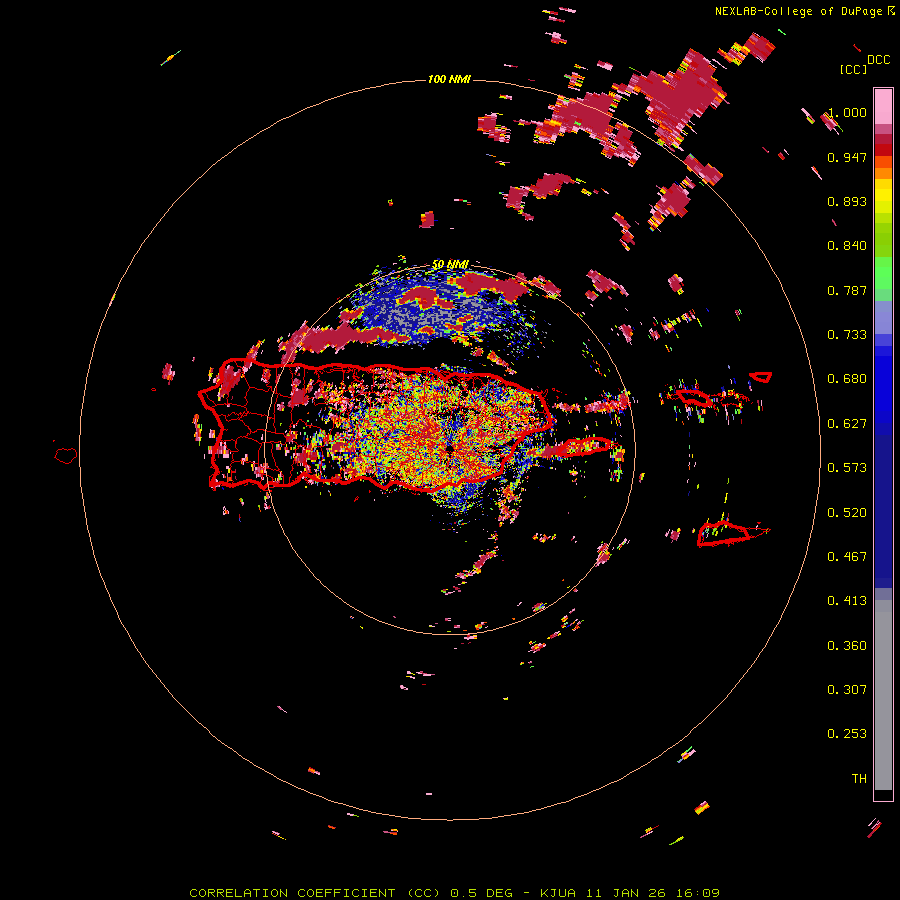Select the 0.627 color scale label

[x=847, y=424]
